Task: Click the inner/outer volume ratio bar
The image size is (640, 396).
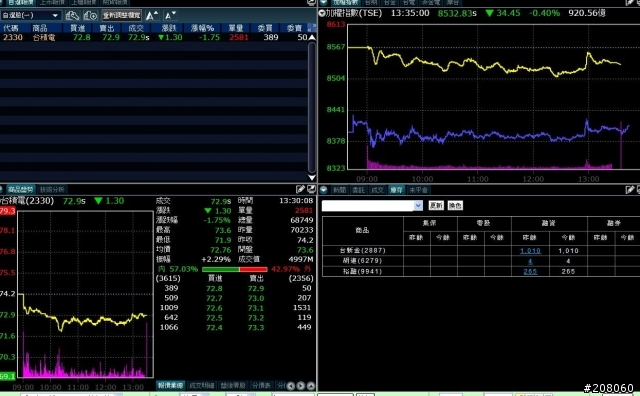Action: [234, 269]
